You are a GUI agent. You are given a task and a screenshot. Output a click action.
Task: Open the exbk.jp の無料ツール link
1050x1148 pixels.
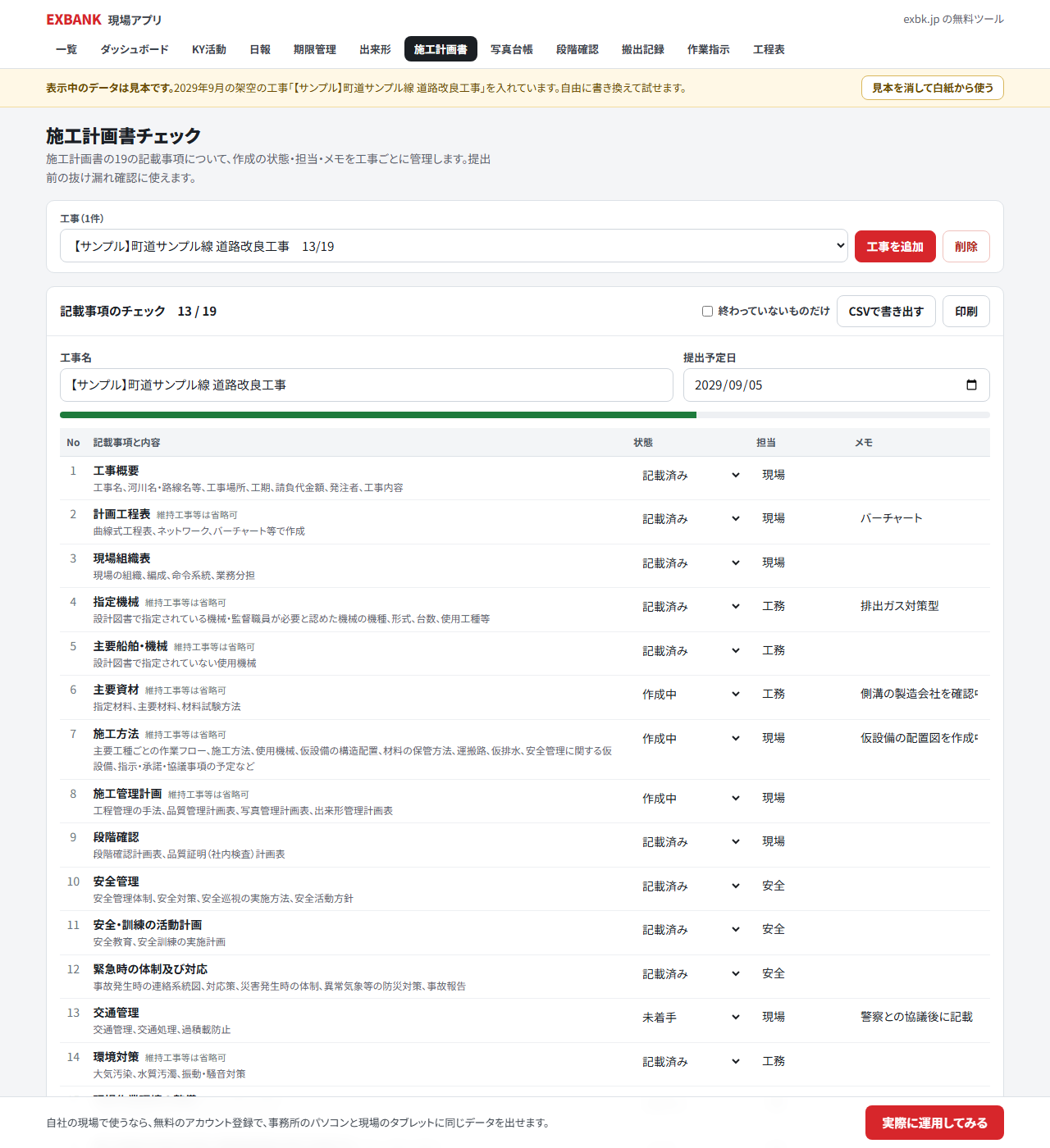point(953,19)
